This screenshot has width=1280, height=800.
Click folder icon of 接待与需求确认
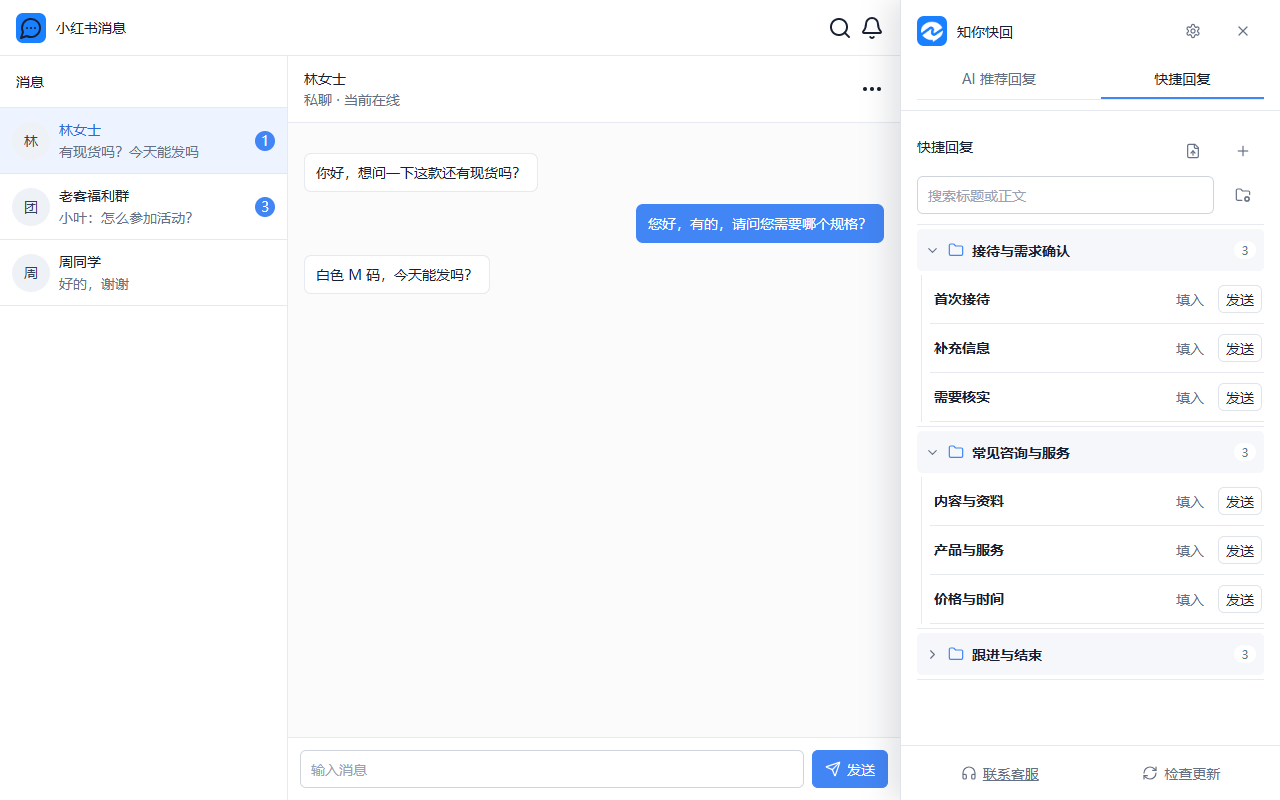pos(956,250)
